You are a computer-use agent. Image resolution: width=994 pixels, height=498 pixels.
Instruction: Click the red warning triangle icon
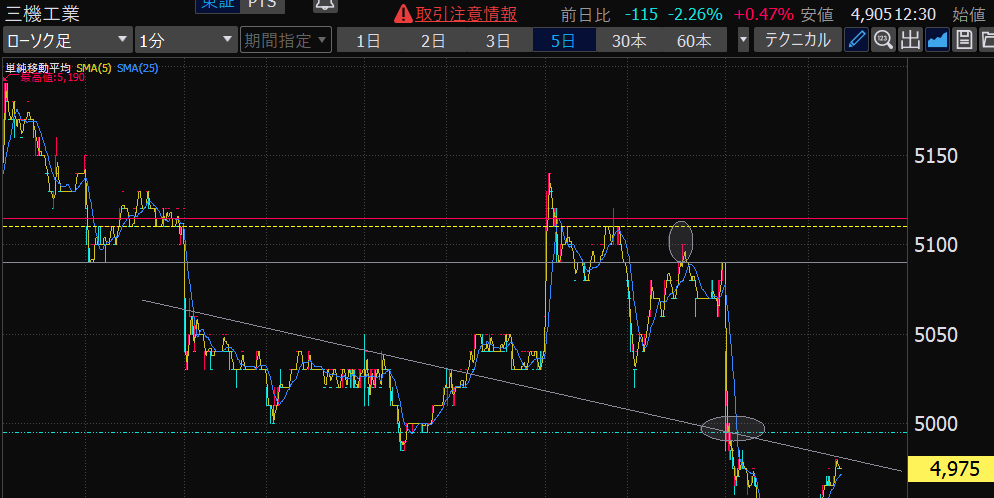[x=402, y=13]
